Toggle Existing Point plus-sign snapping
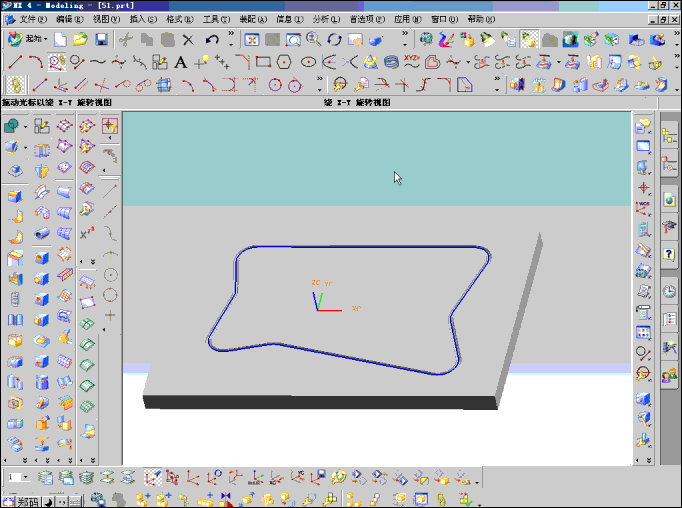 tap(110, 315)
